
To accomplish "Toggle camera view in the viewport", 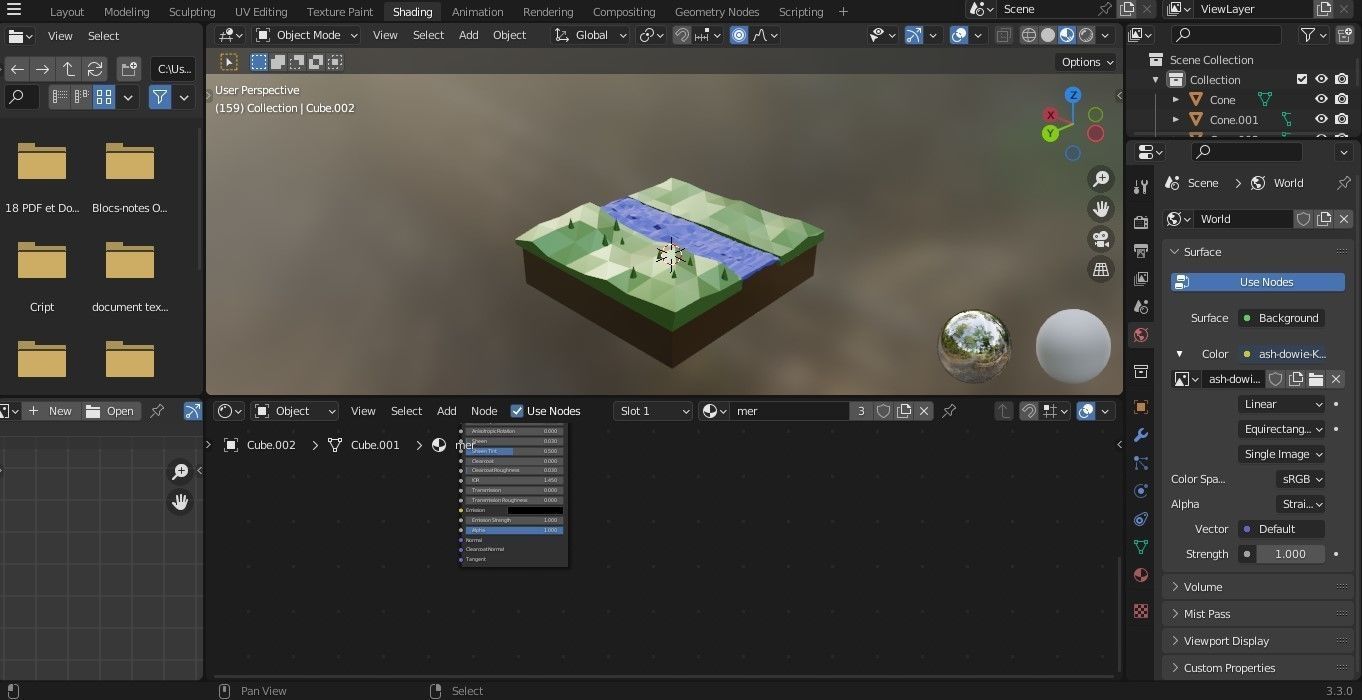I will (1101, 239).
